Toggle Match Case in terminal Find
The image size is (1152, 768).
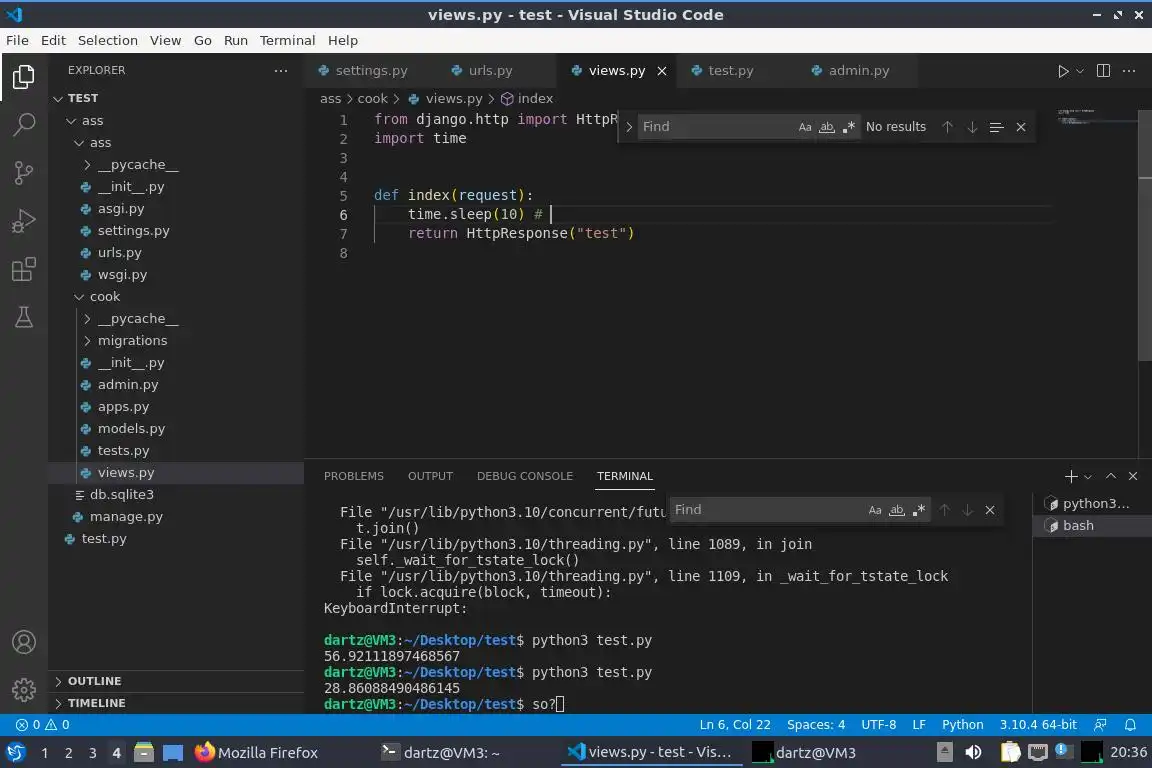(x=875, y=510)
